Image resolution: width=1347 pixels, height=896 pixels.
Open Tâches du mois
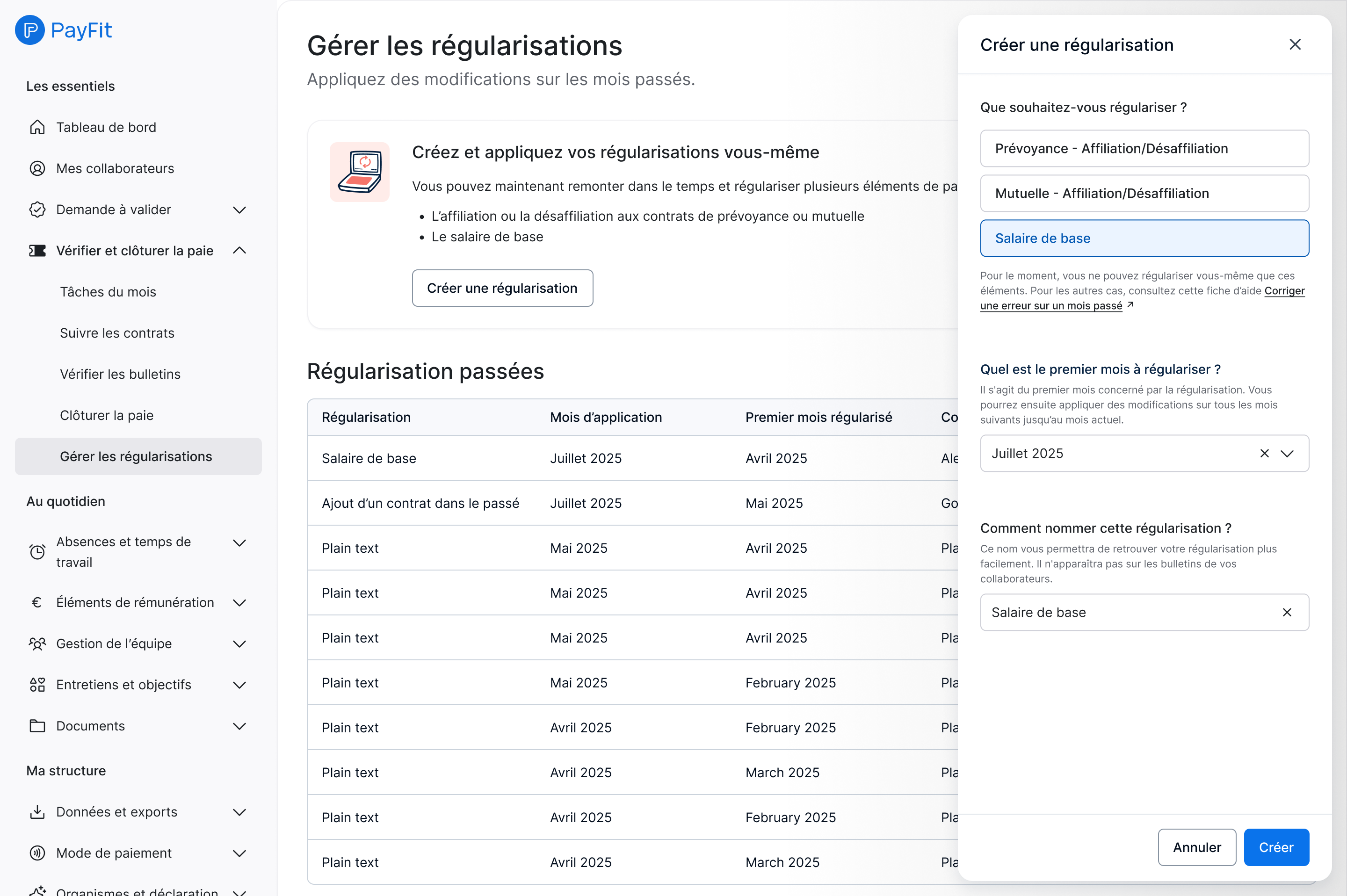[138, 291]
